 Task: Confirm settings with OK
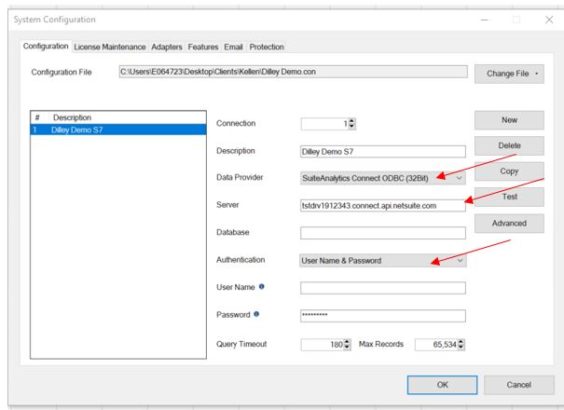(442, 385)
